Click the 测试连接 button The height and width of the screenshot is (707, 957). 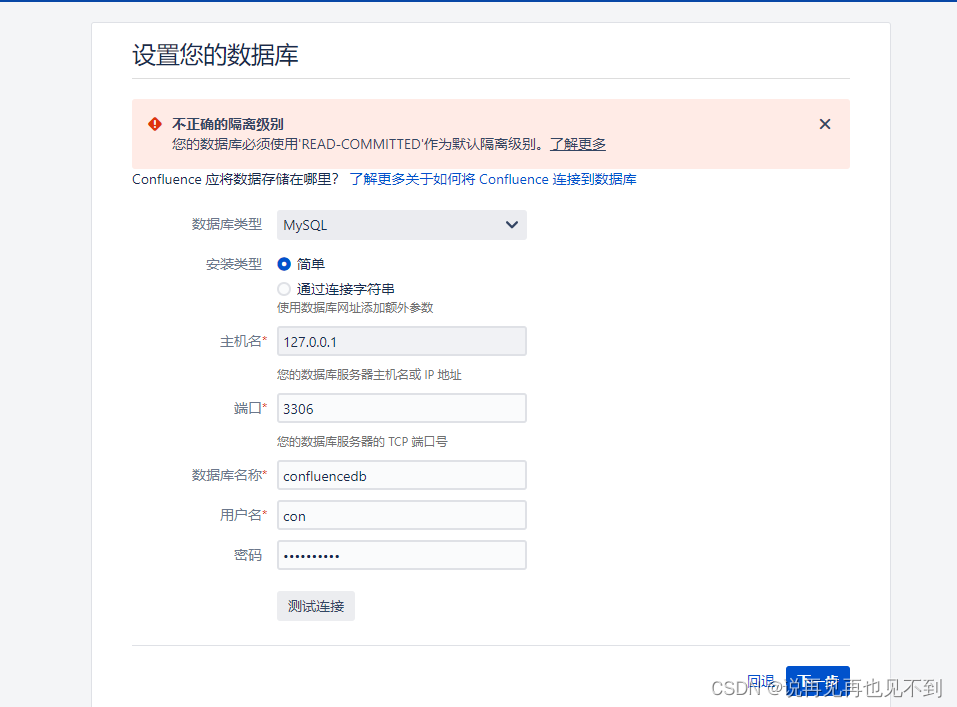(316, 606)
